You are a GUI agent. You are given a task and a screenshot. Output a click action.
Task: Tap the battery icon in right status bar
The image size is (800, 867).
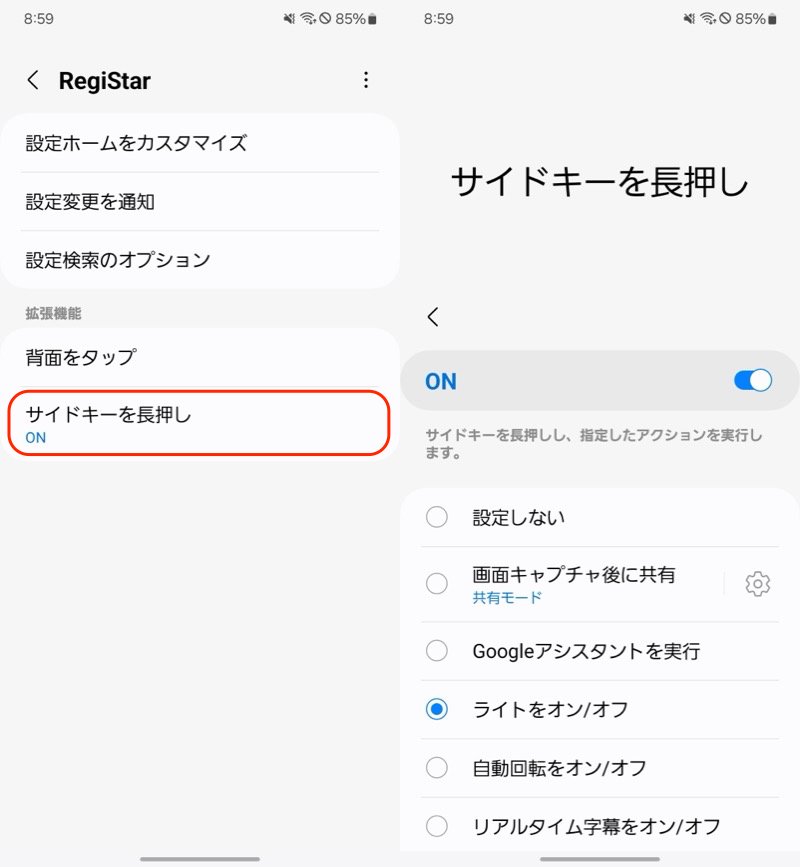[773, 19]
